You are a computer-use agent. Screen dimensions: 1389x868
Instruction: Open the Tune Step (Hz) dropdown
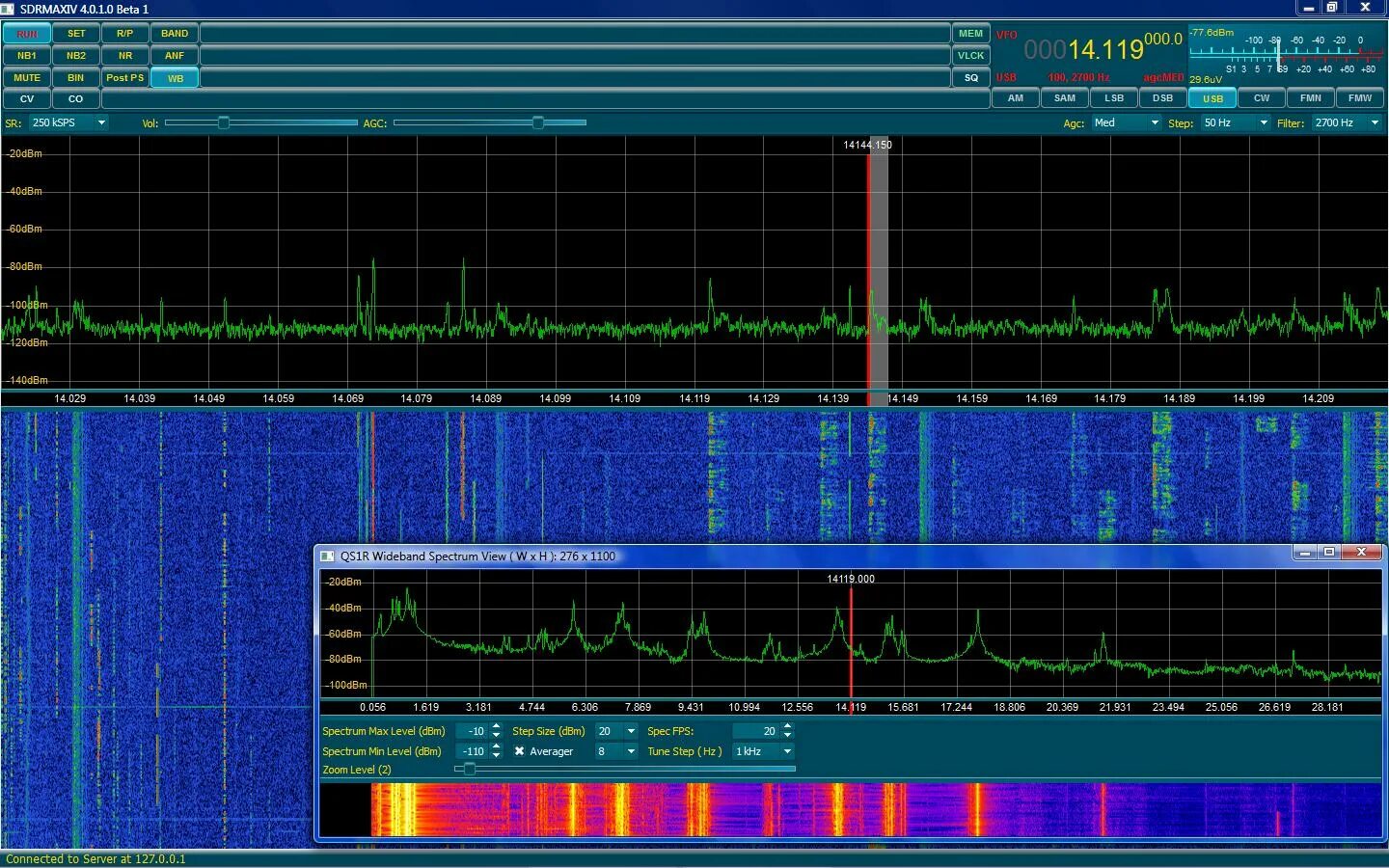tap(763, 751)
